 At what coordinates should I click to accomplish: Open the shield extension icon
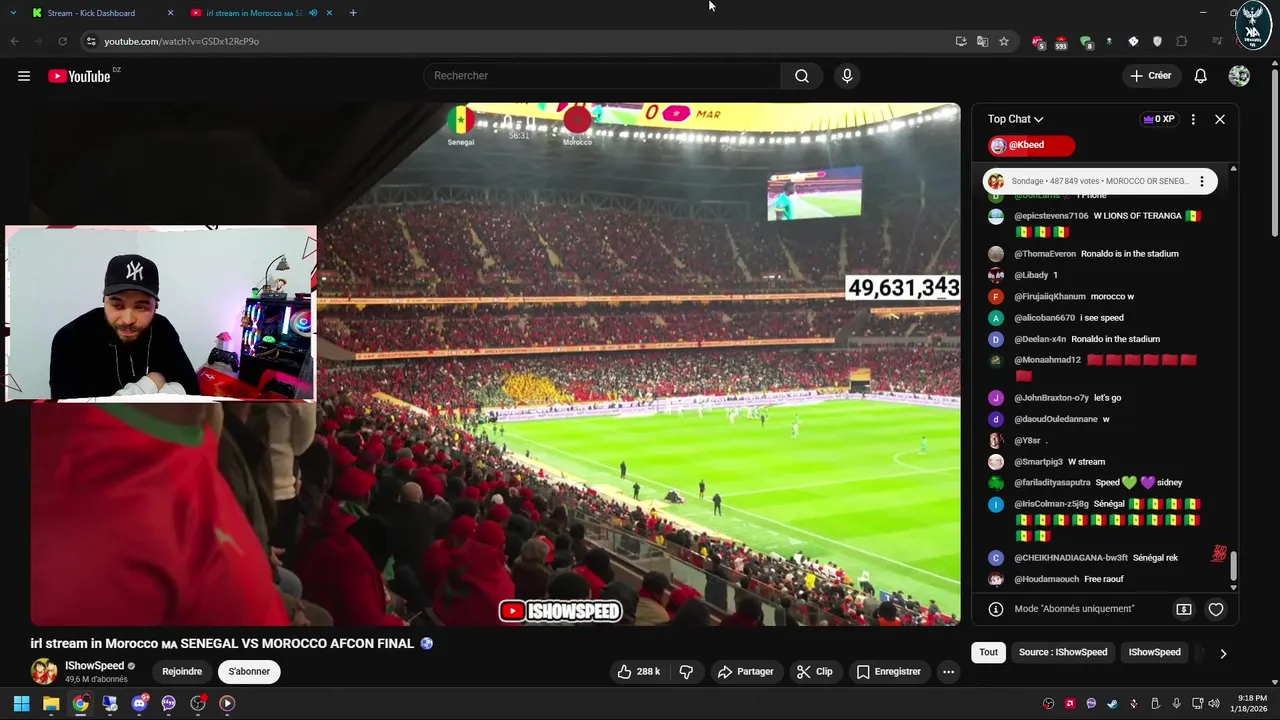point(1157,41)
